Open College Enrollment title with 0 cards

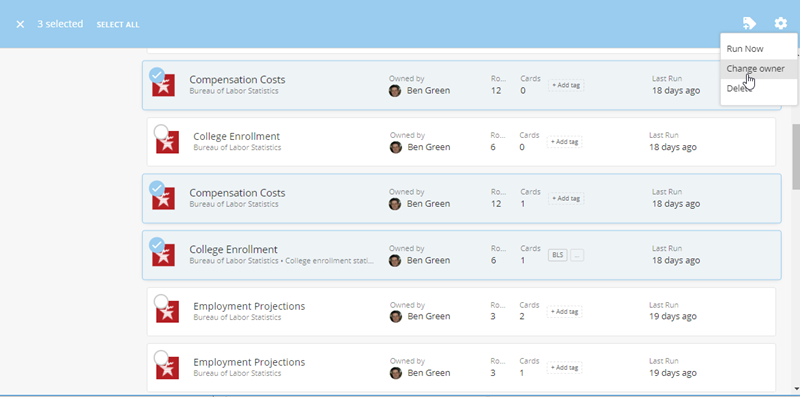(x=237, y=136)
